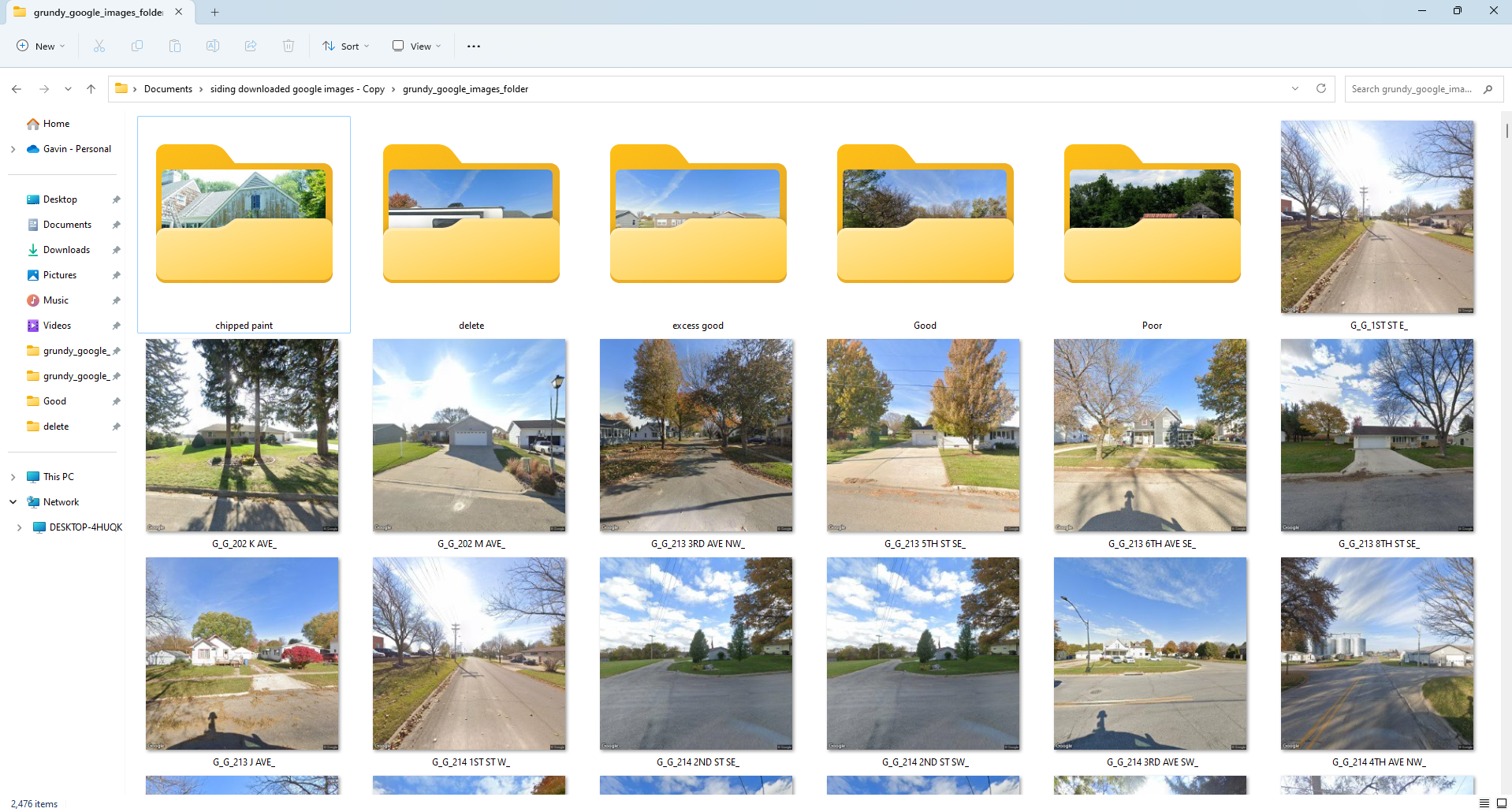Image resolution: width=1512 pixels, height=812 pixels.
Task: Click the search magnifier icon
Action: tap(1488, 89)
